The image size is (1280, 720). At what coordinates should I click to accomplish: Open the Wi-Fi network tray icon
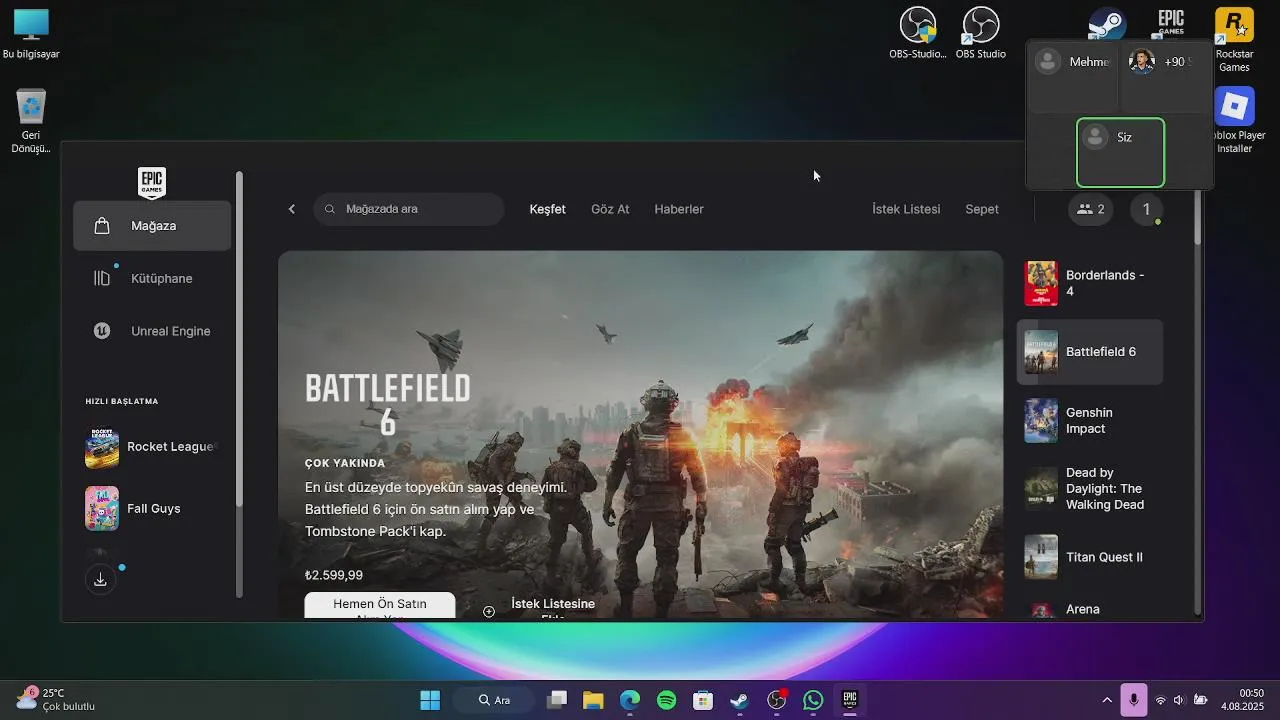[x=1161, y=700]
